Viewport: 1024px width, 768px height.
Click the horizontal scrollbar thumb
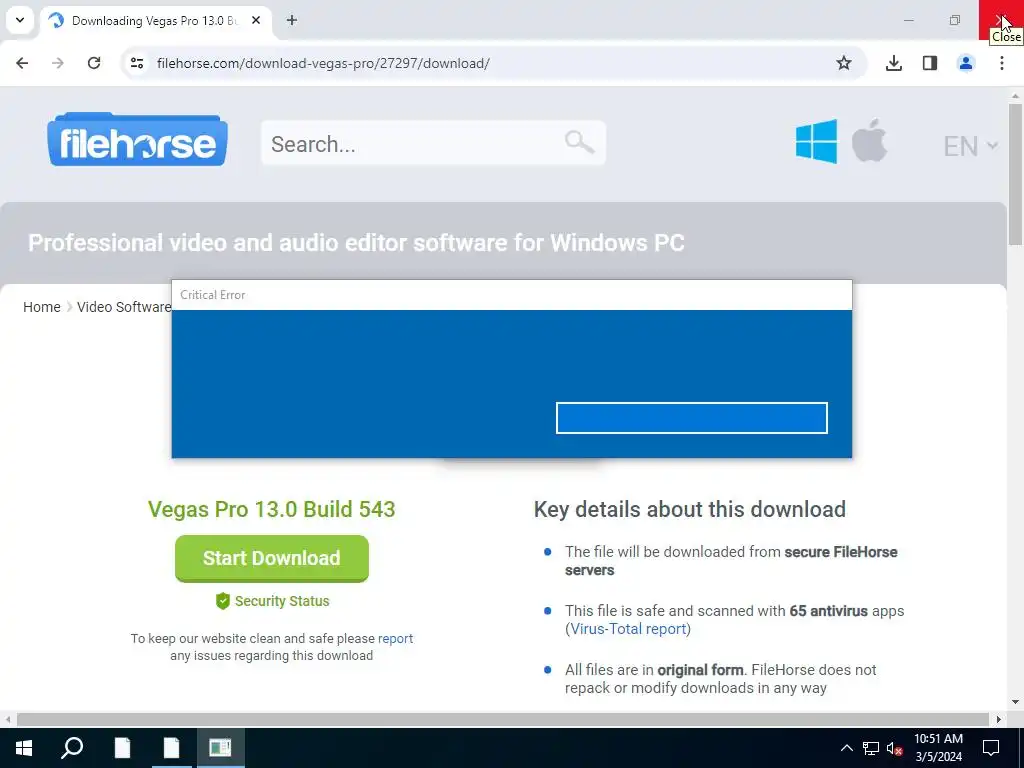(x=503, y=720)
